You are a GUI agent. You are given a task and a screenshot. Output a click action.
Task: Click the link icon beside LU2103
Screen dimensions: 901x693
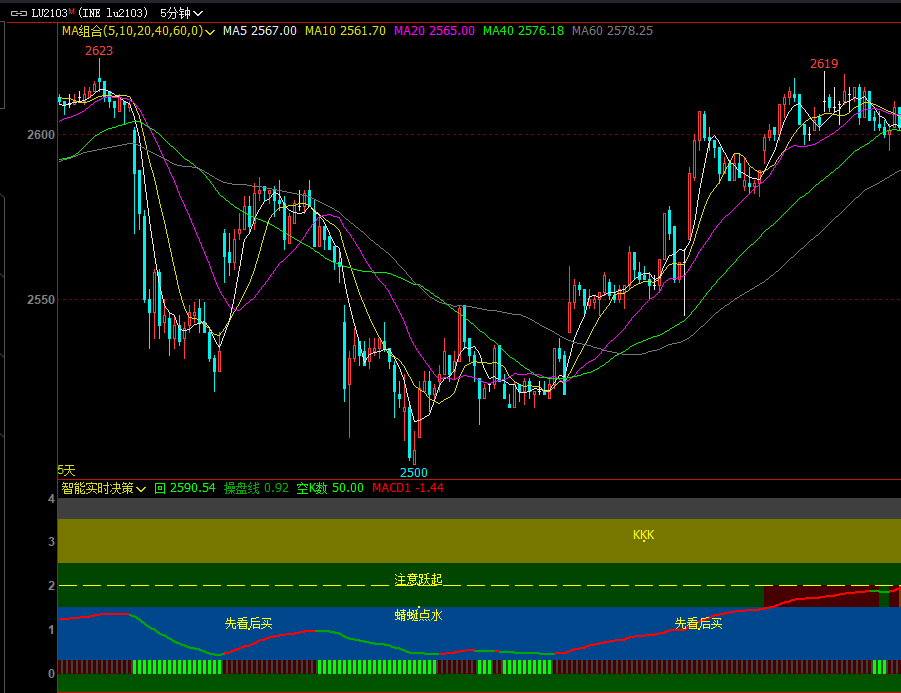point(19,13)
